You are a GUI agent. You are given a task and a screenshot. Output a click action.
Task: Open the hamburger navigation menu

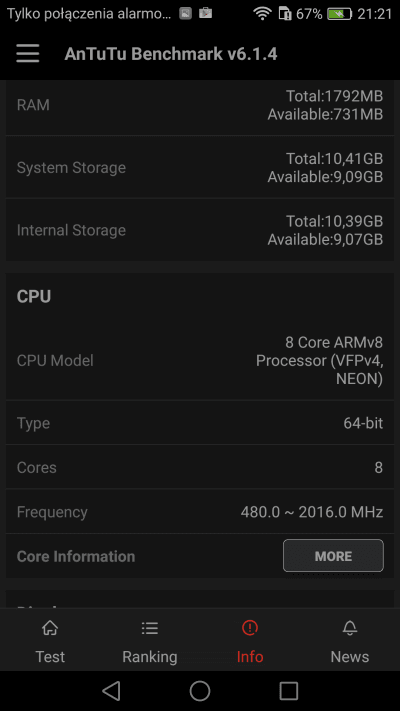point(28,54)
